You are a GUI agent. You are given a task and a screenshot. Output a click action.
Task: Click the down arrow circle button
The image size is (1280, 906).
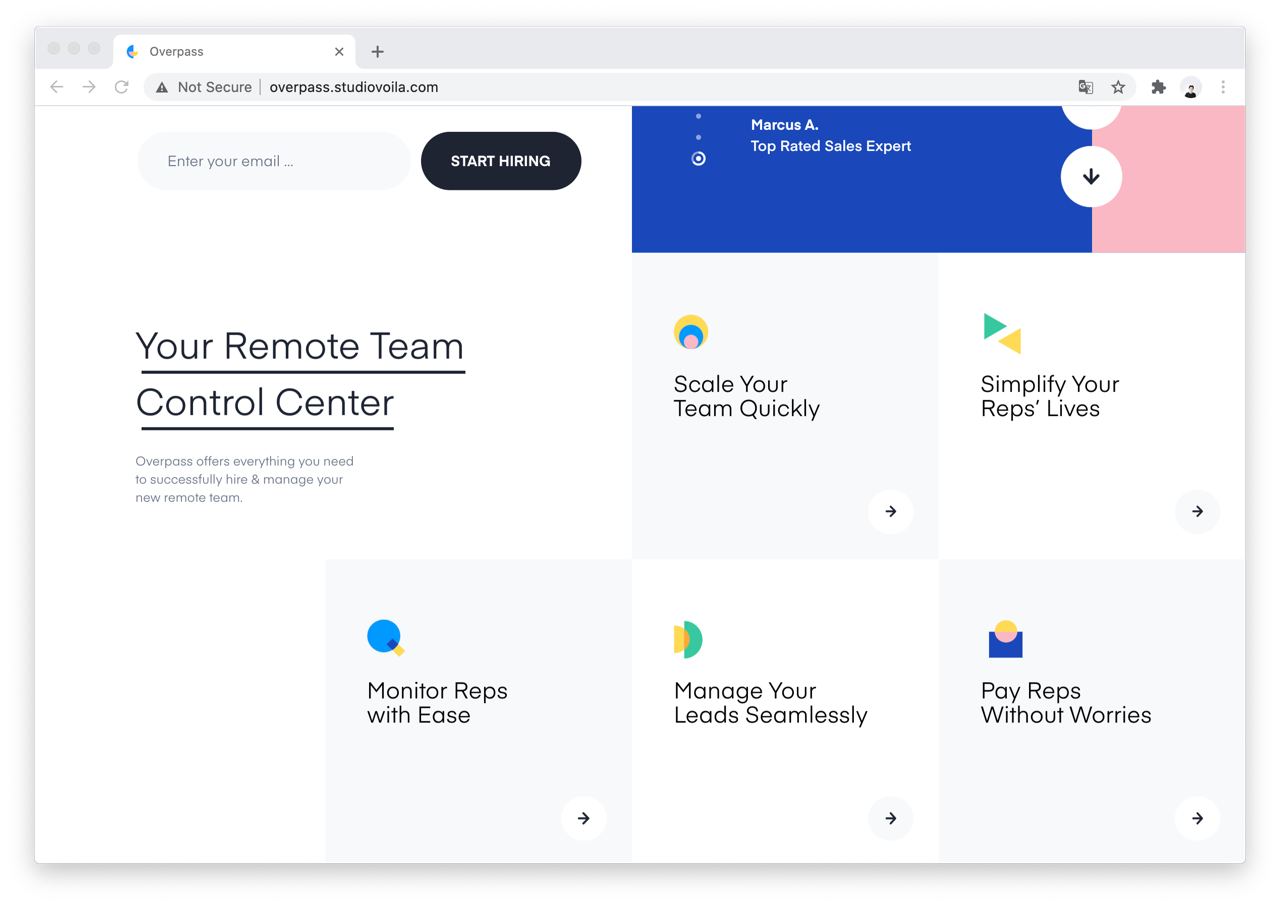click(1091, 177)
